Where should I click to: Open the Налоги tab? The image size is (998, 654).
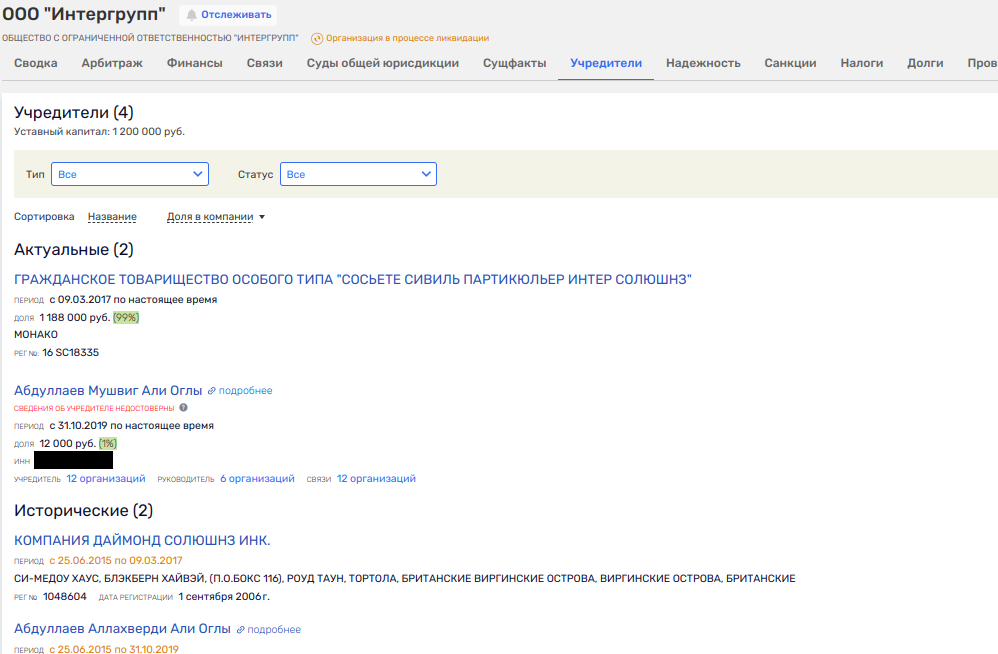point(862,63)
